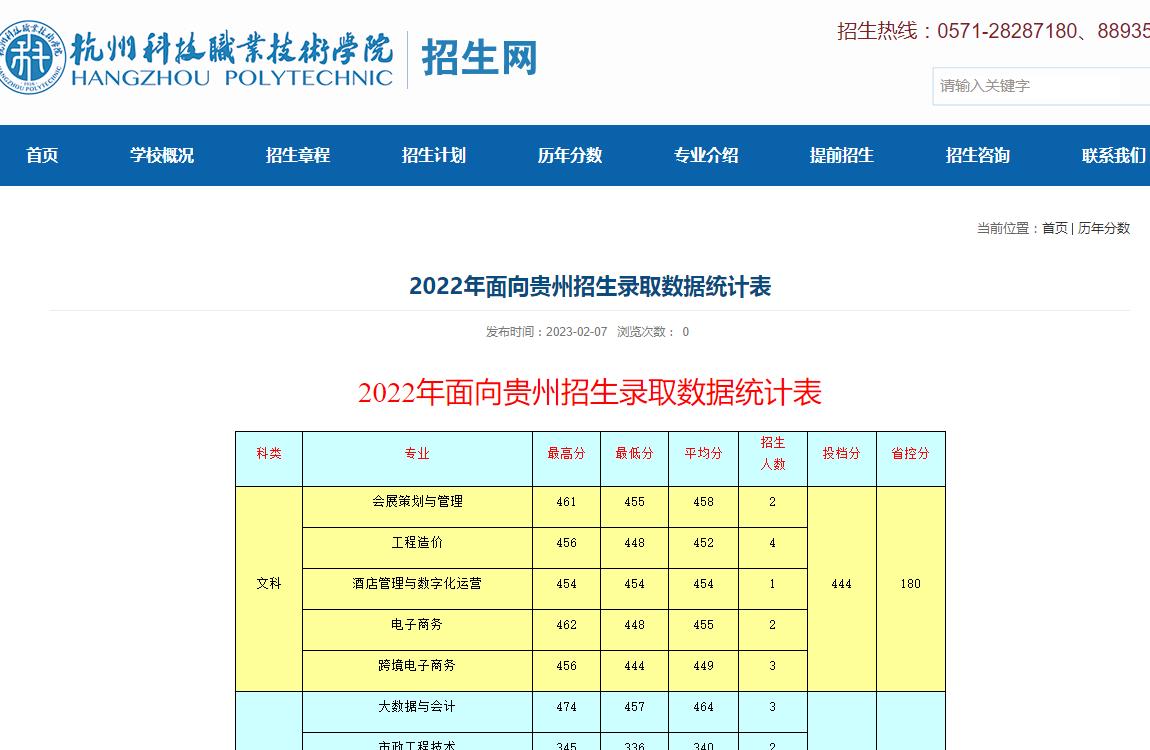Open 历年分数 navigation tab

click(570, 155)
